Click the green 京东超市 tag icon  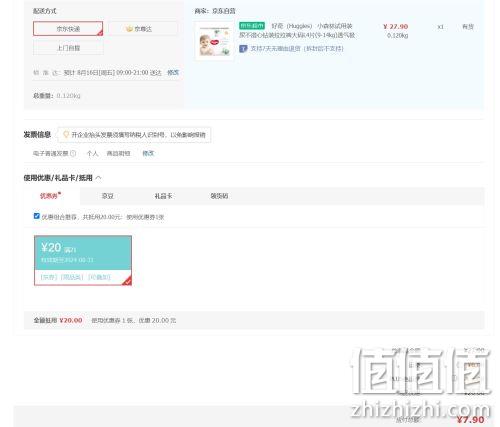point(252,26)
